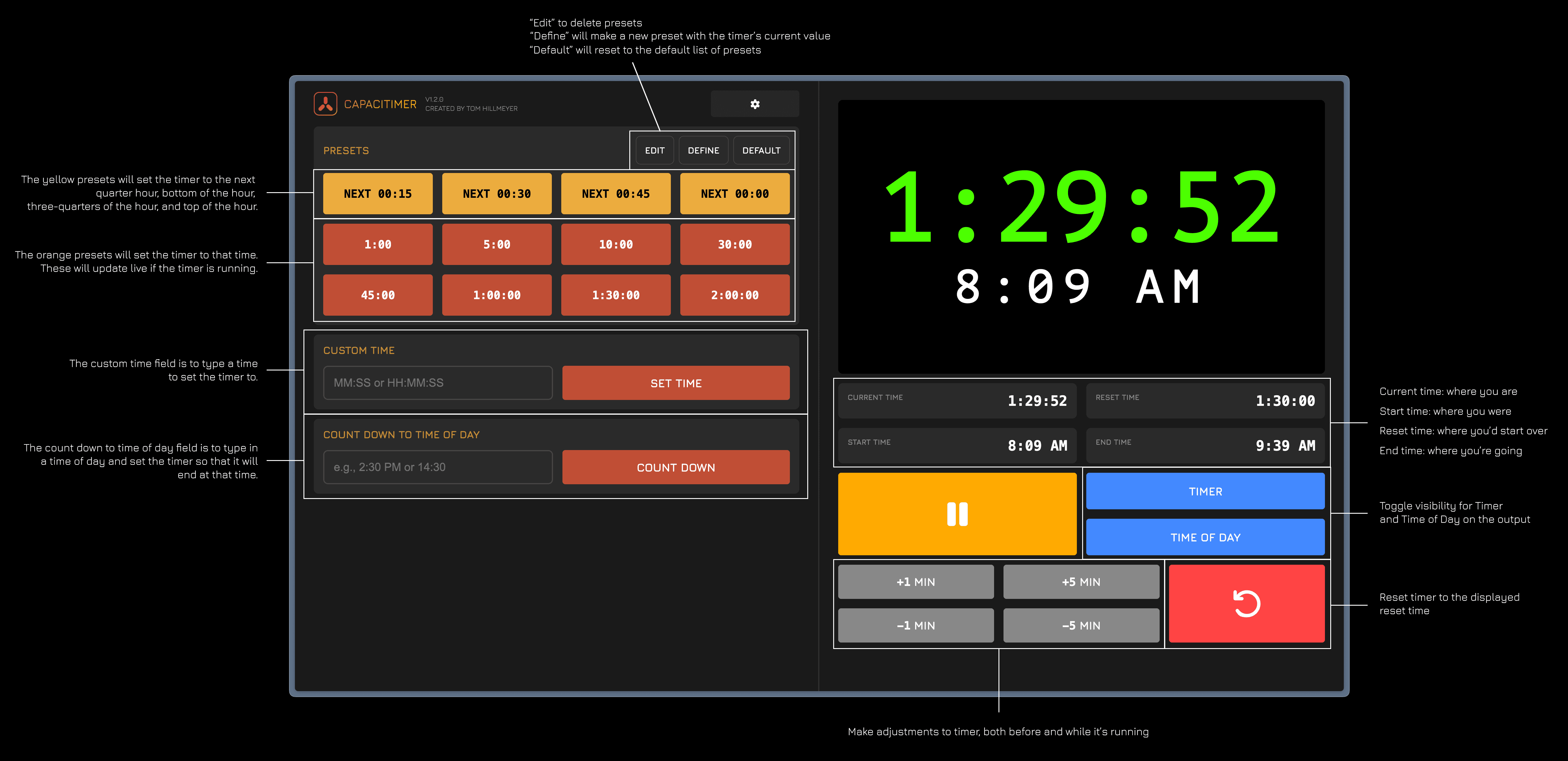Image resolution: width=1568 pixels, height=761 pixels.
Task: Pick the 1:30:00 orange preset
Action: pos(615,295)
